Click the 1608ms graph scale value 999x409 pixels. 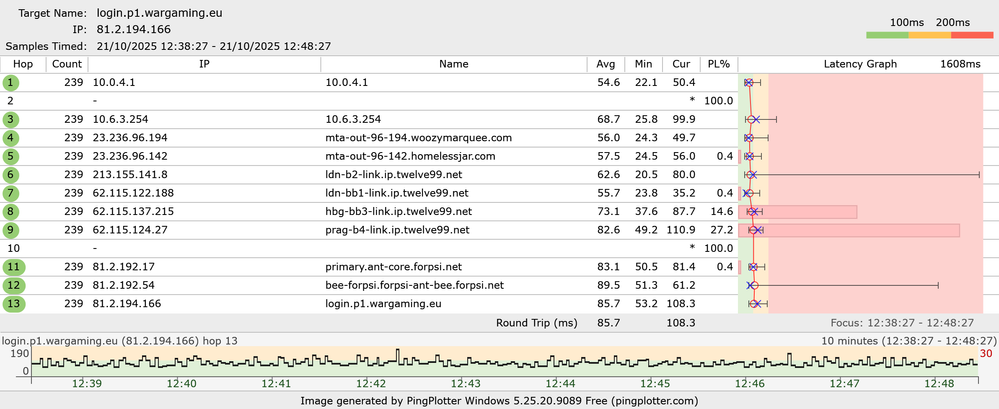point(960,64)
